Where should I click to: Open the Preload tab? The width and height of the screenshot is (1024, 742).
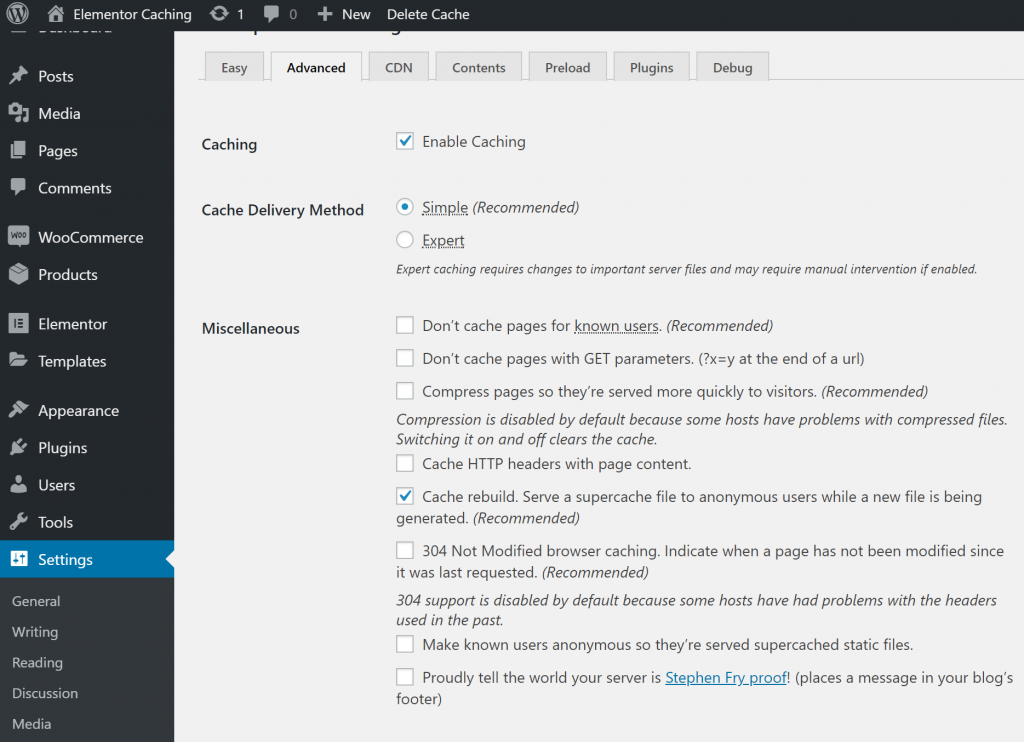567,68
